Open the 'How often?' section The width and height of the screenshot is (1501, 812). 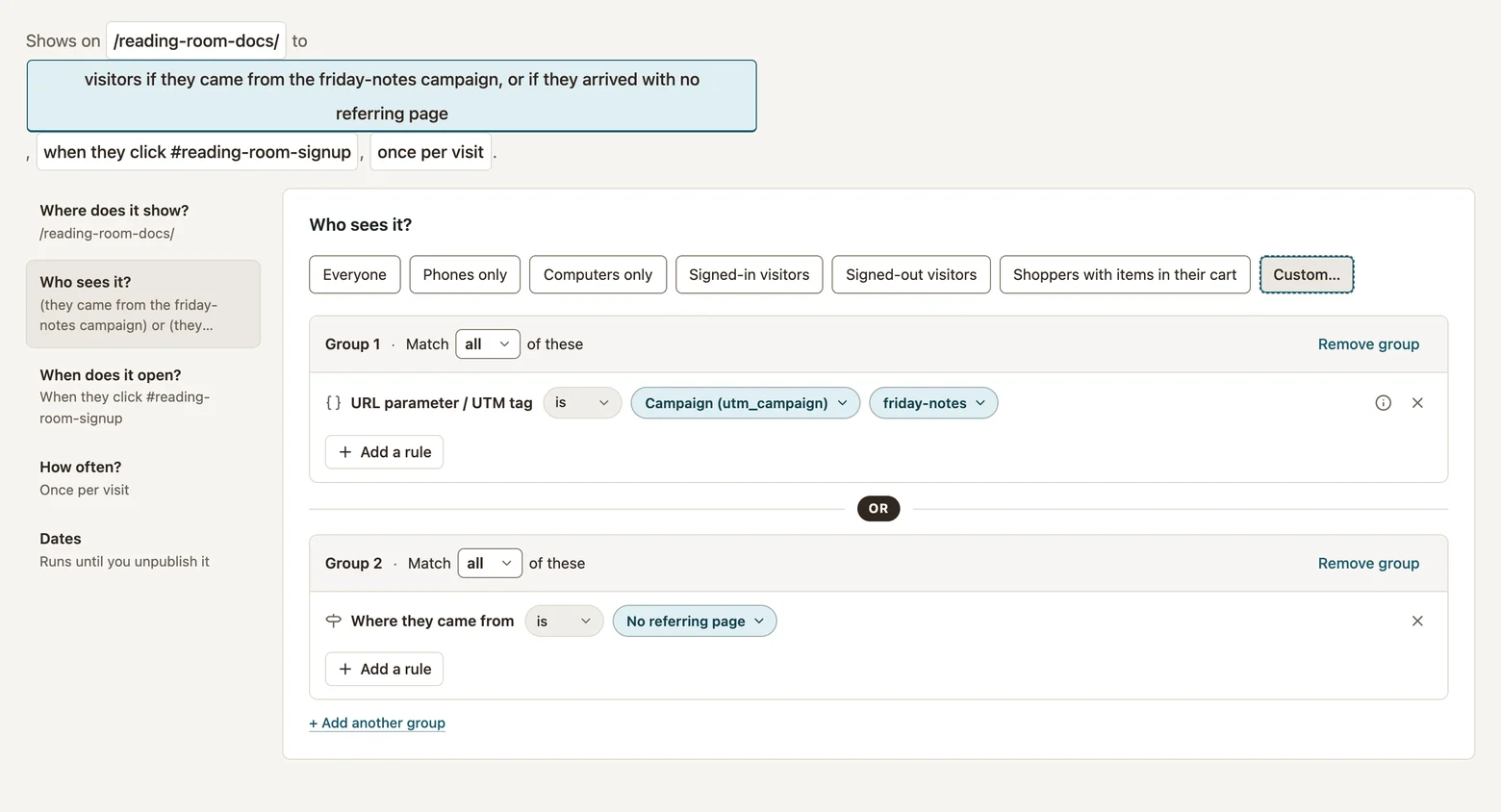tap(143, 478)
